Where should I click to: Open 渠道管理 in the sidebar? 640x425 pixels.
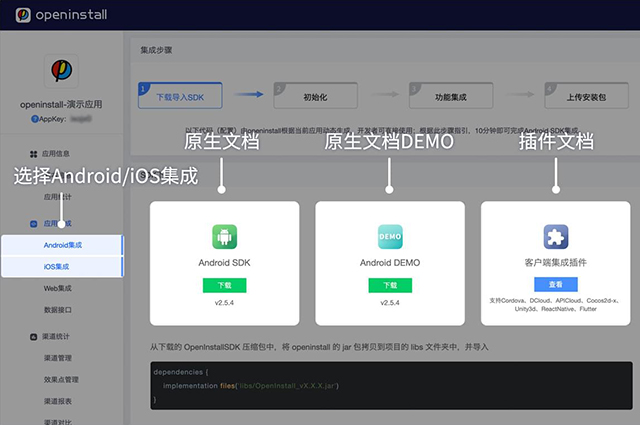point(58,358)
